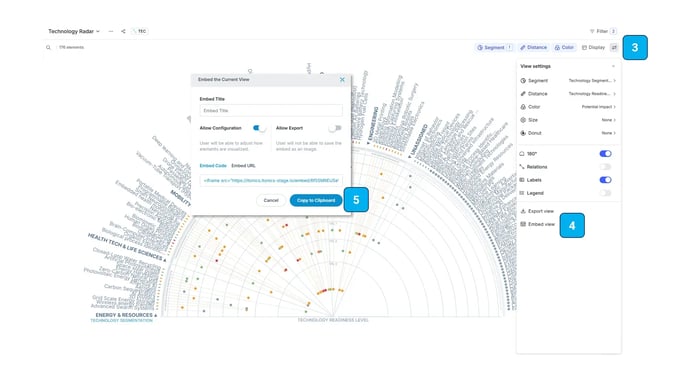Click the Display button in the toolbar
This screenshot has width=688, height=380.
tap(593, 47)
